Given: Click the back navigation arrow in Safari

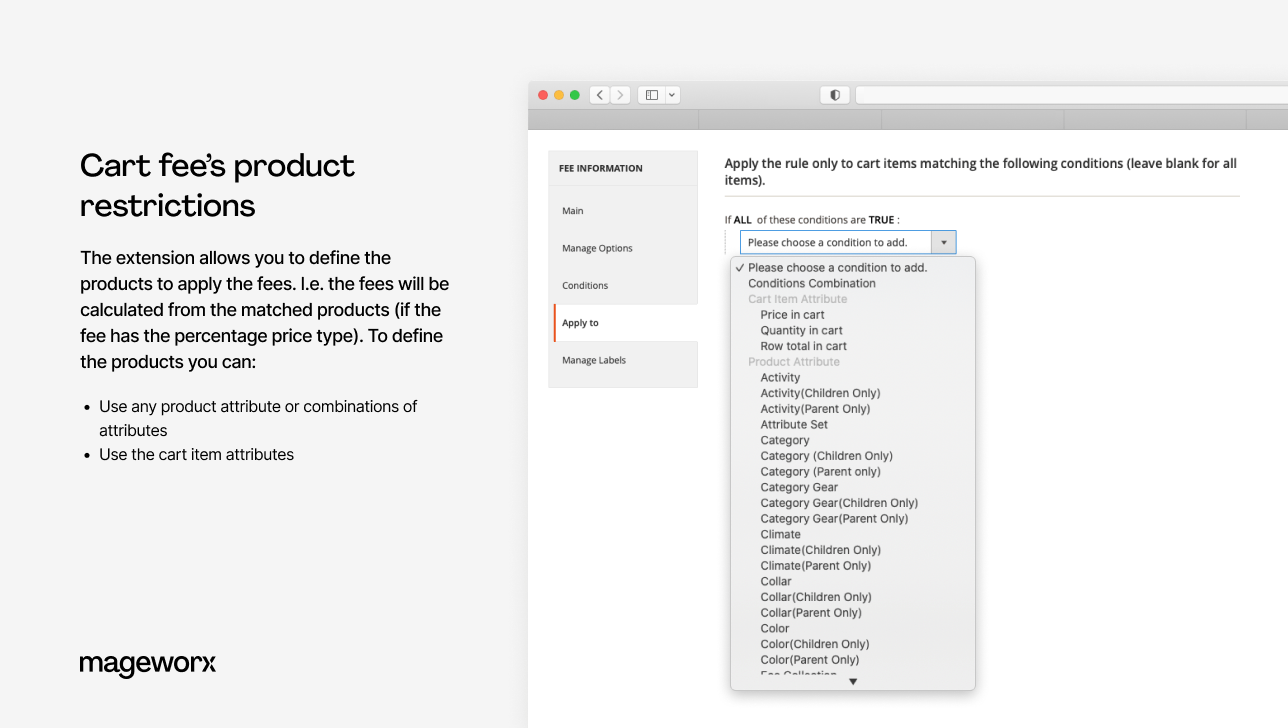Looking at the screenshot, I should [x=599, y=94].
